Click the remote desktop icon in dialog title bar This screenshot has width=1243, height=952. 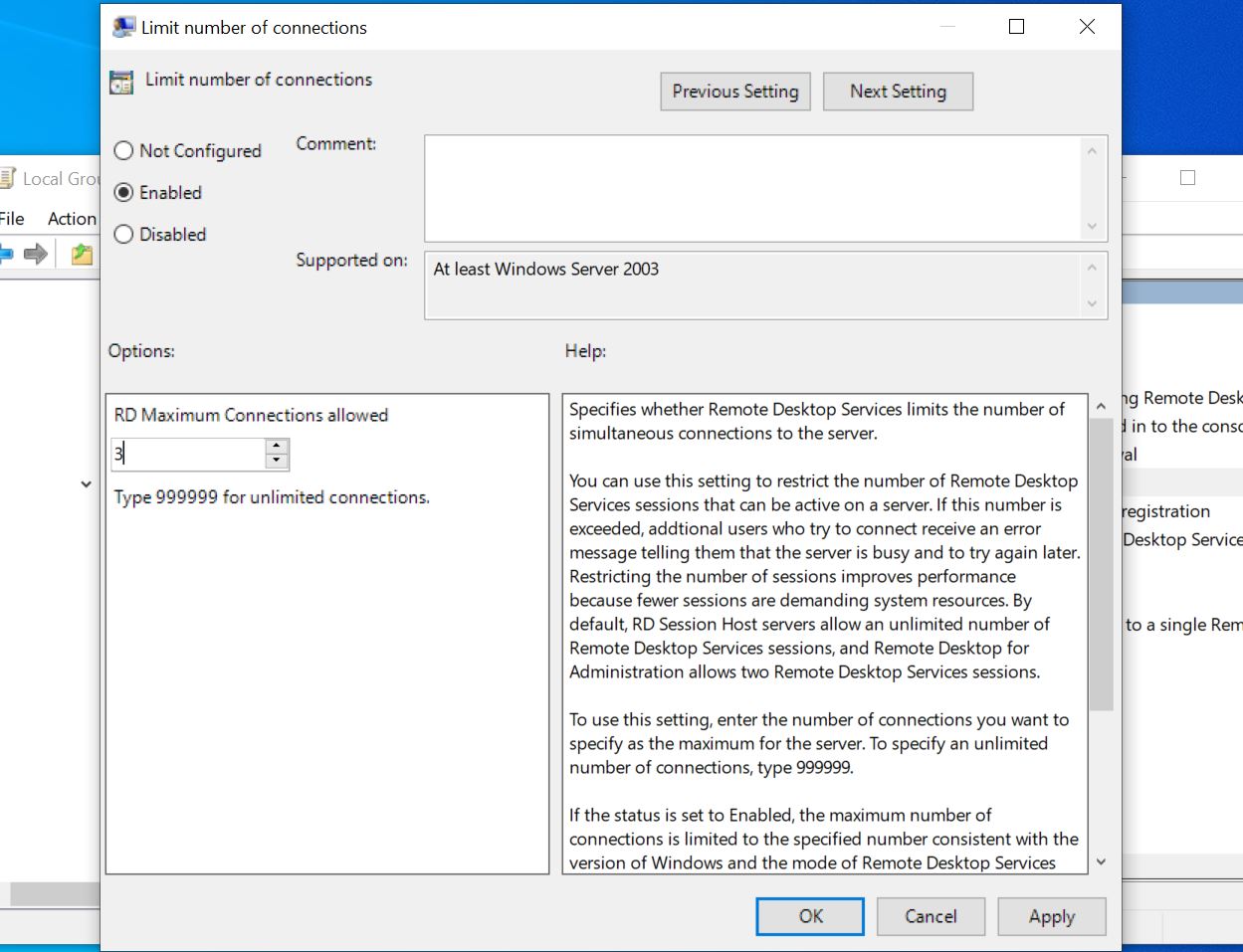[122, 26]
